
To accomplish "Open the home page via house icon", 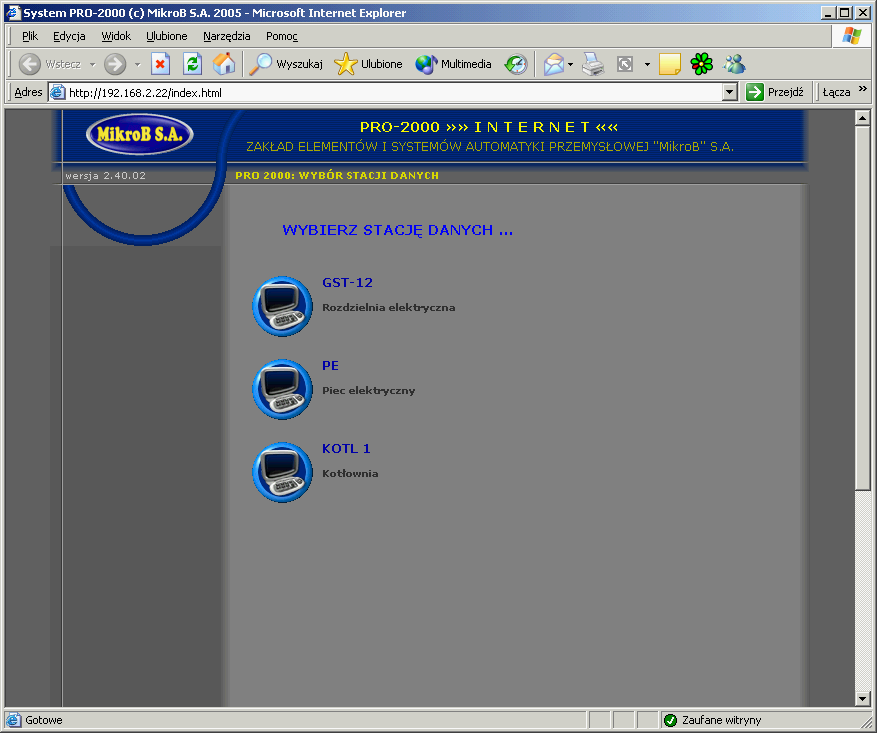I will tap(224, 64).
